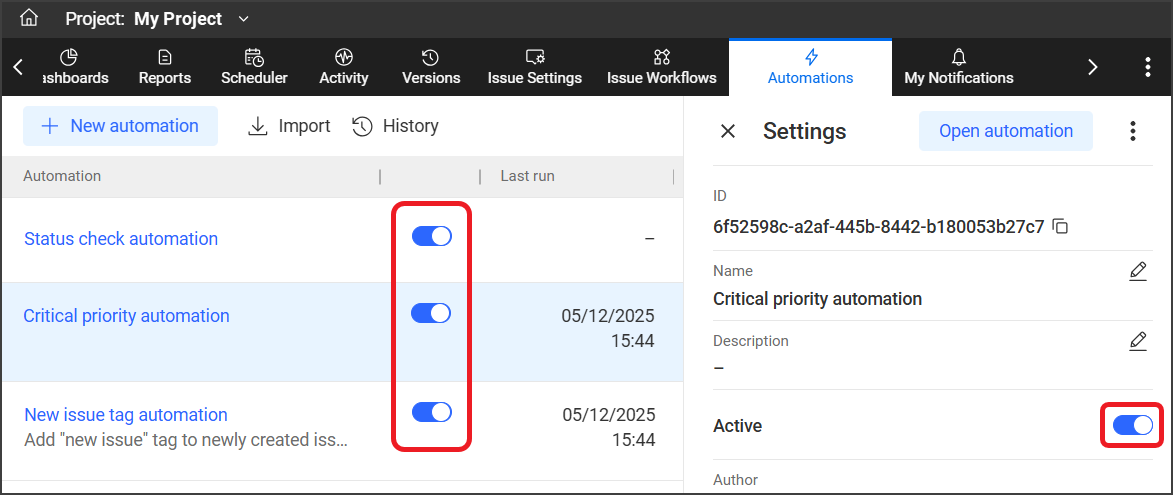Switch to the Issue Workflows tab
The image size is (1173, 495).
tap(661, 67)
